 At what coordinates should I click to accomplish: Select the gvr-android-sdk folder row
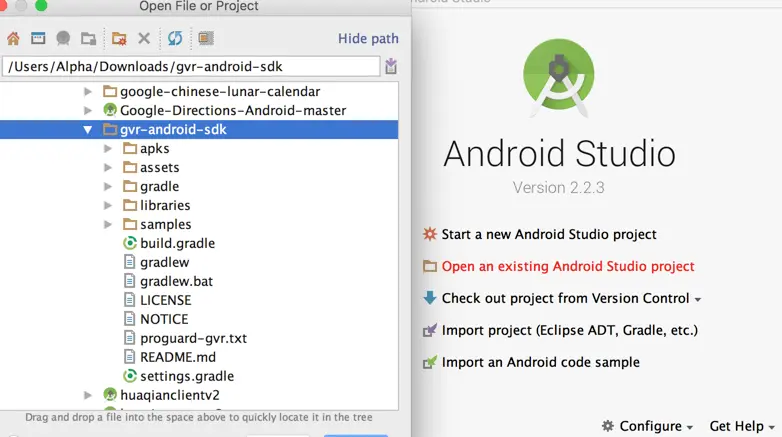pyautogui.click(x=199, y=130)
